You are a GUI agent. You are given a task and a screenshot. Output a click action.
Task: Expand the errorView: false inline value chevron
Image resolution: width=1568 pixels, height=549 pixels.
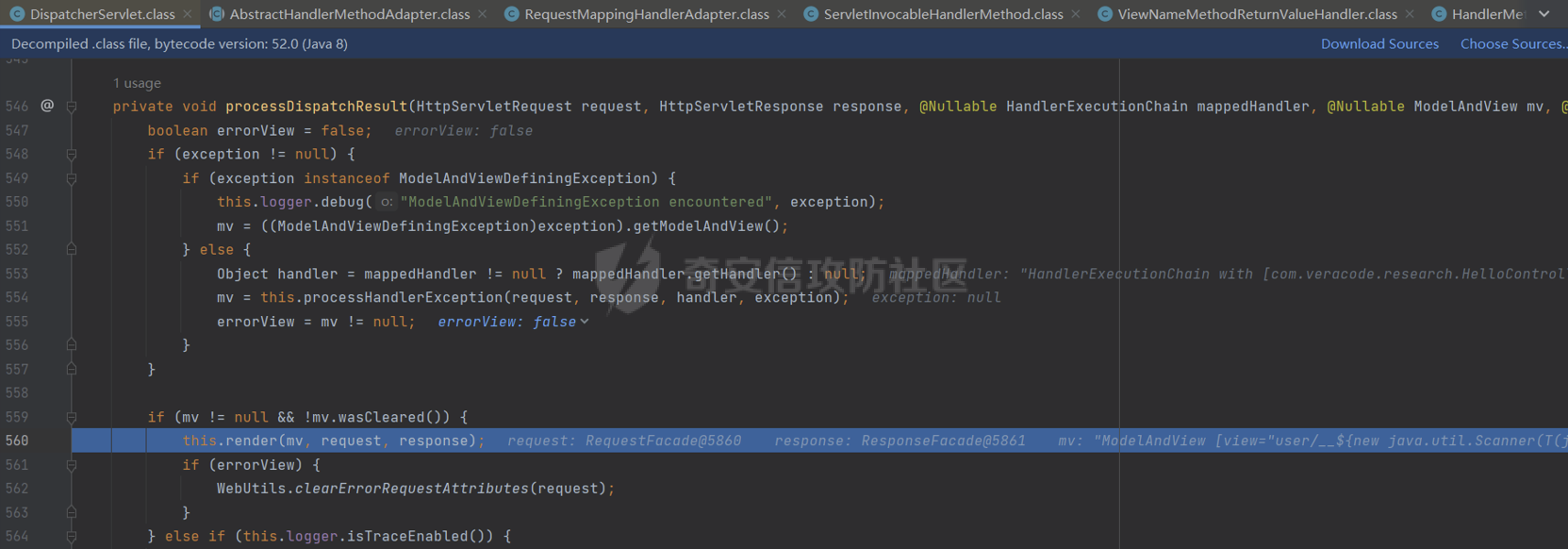coord(585,322)
